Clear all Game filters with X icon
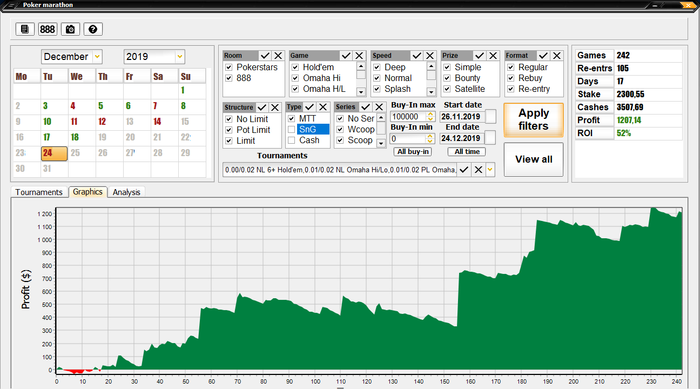 pyautogui.click(x=359, y=55)
